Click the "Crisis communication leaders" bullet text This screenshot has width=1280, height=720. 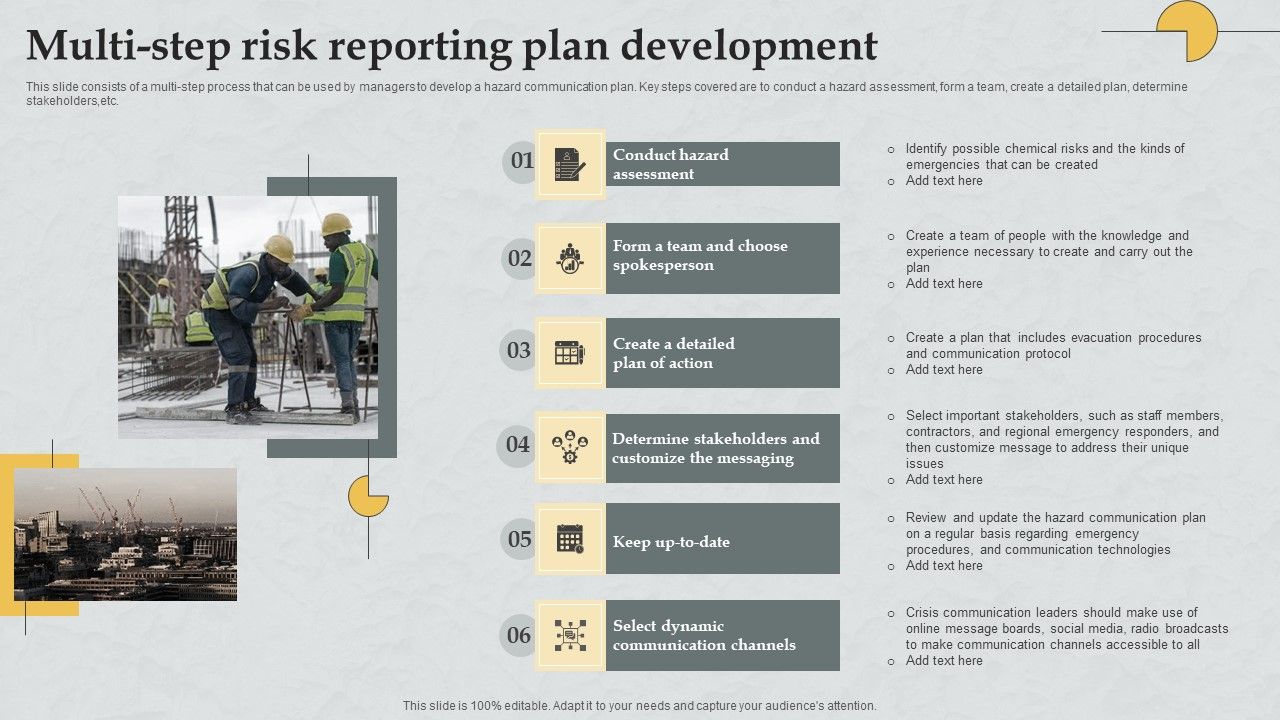(x=1067, y=628)
